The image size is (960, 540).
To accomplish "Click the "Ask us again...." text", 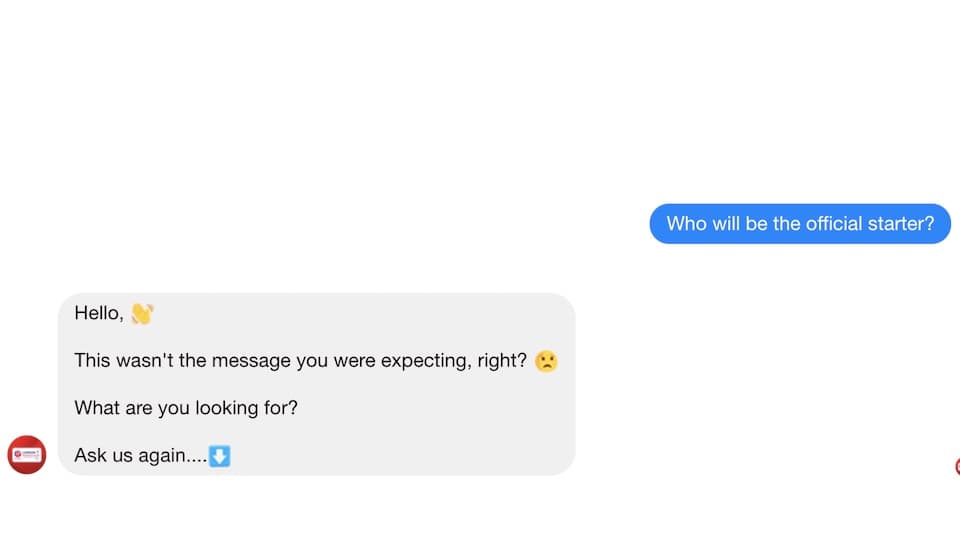I will pyautogui.click(x=140, y=456).
